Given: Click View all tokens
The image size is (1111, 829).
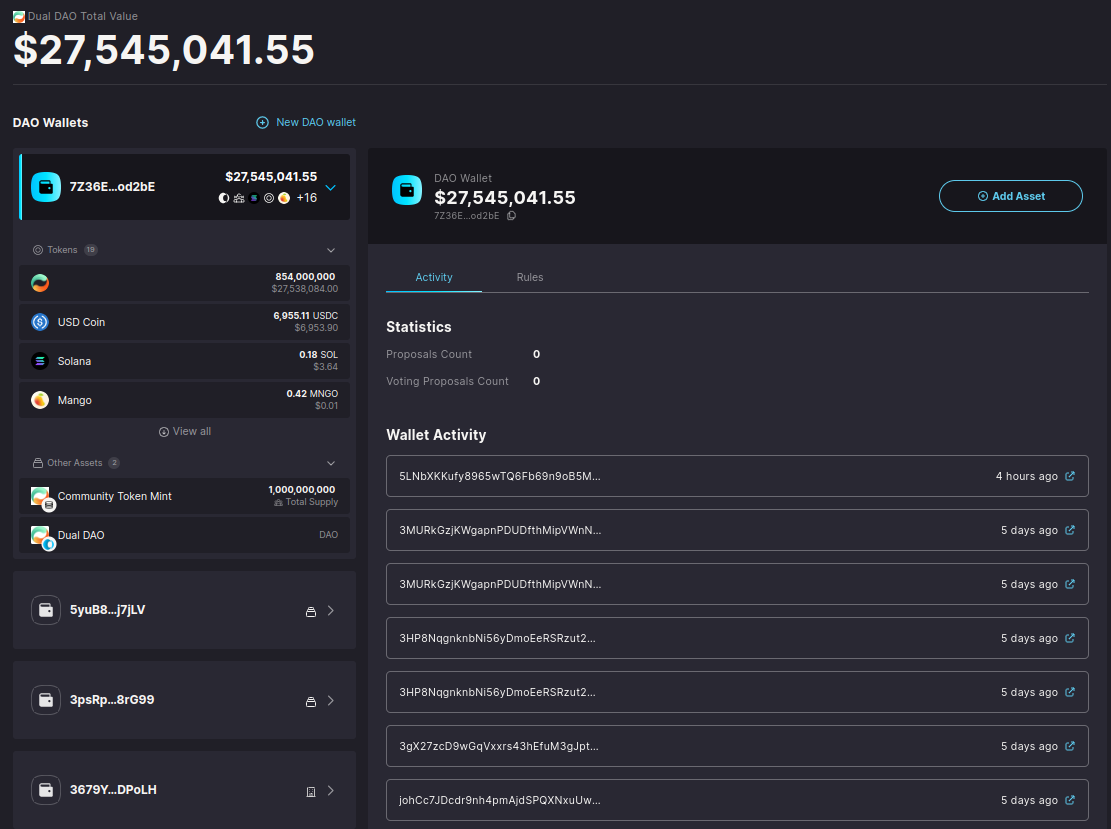Looking at the screenshot, I should pyautogui.click(x=185, y=432).
